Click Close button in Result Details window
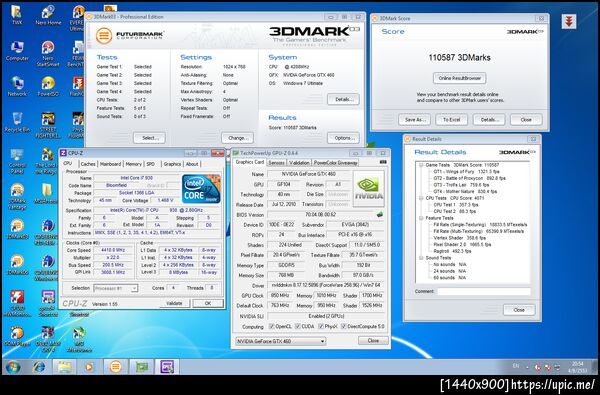600x395 pixels. (x=519, y=310)
